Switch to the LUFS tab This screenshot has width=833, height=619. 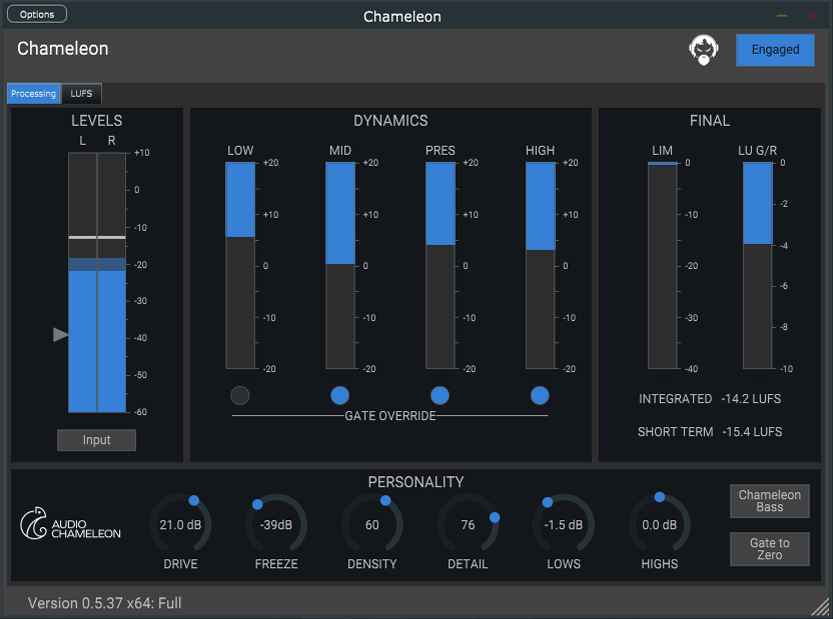(81, 93)
